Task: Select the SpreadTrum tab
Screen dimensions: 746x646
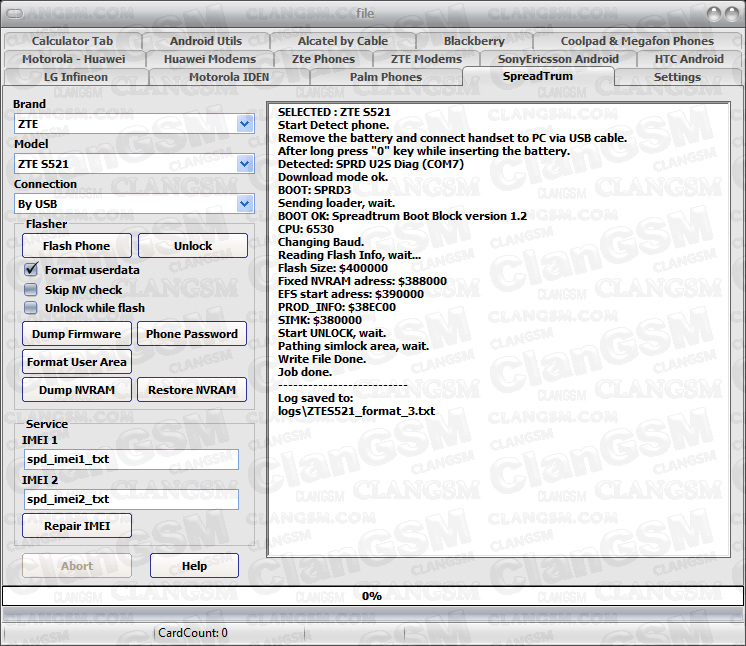Action: [x=538, y=76]
